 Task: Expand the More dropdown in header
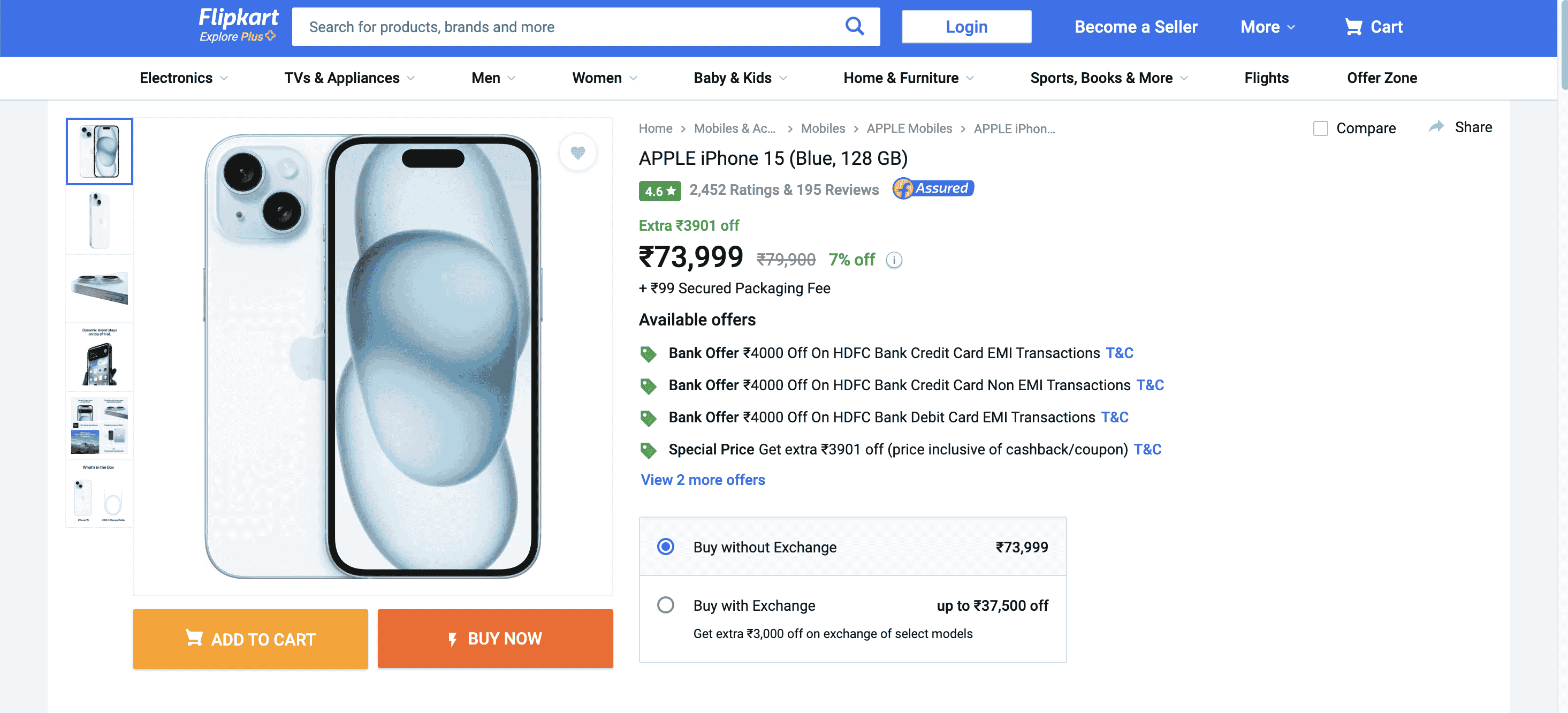1267,27
